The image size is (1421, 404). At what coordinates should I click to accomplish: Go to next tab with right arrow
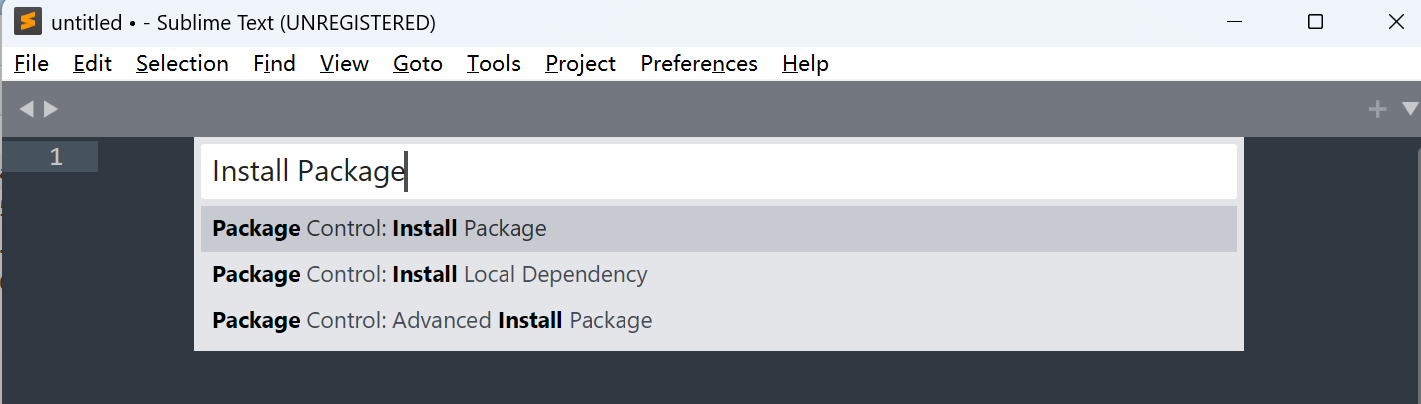51,109
